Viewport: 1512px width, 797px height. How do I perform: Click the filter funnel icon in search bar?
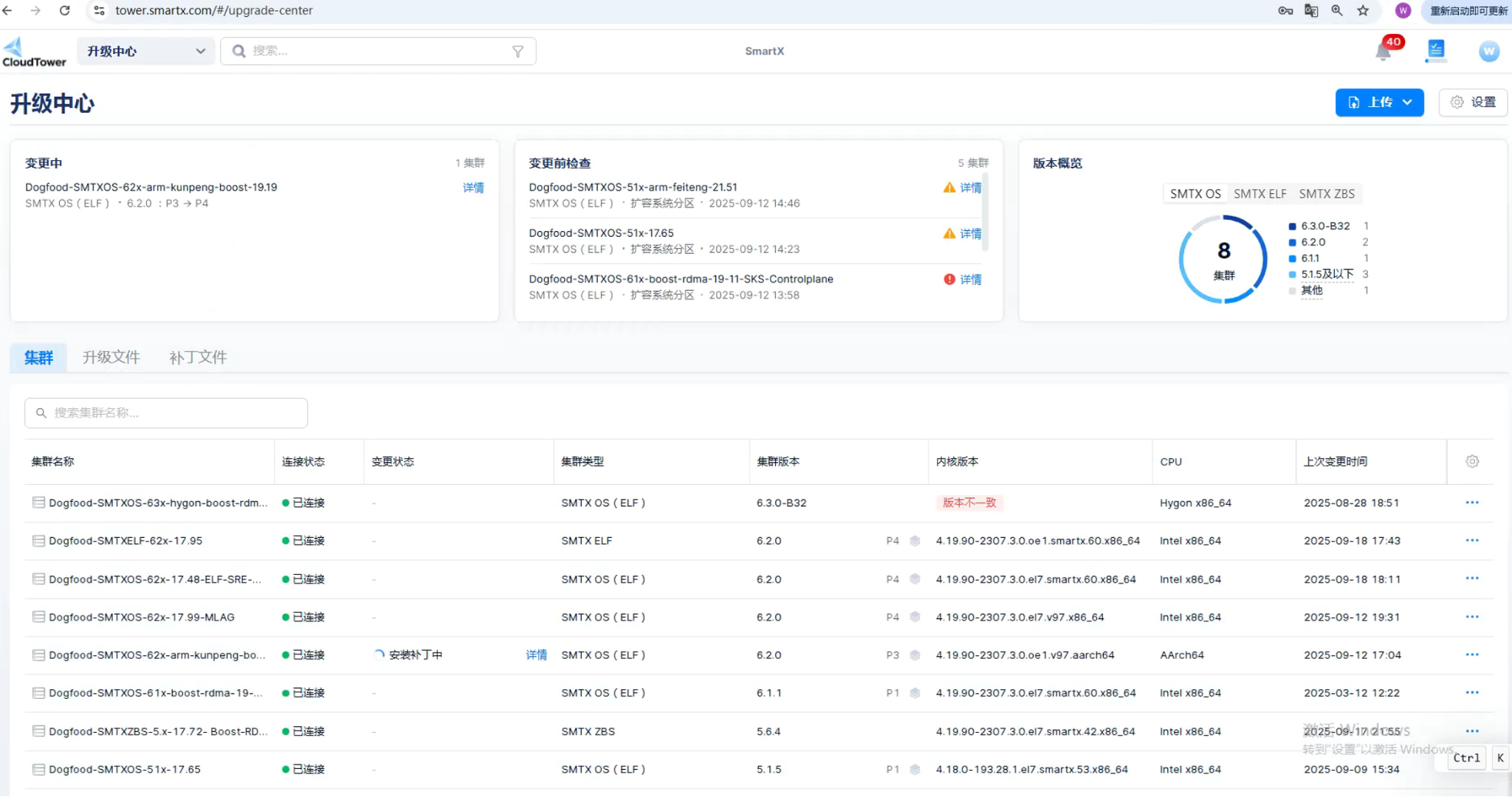point(518,52)
